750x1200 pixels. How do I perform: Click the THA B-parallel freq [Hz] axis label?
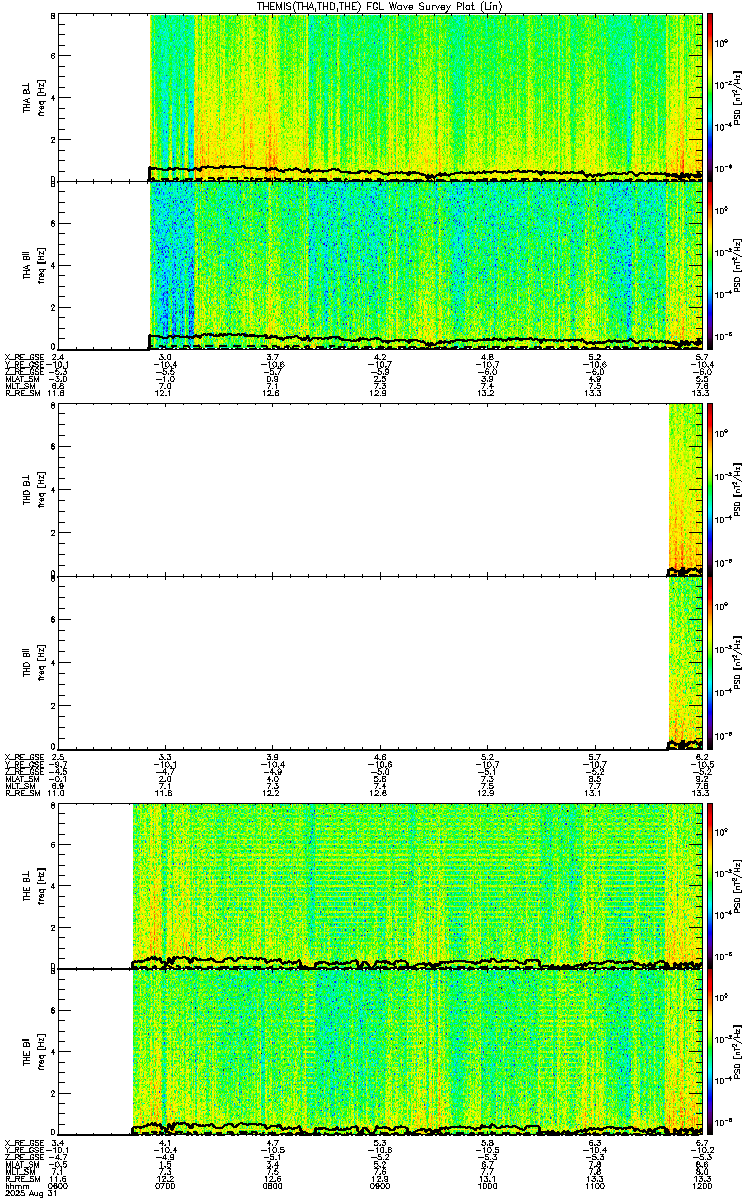[x=40, y=265]
